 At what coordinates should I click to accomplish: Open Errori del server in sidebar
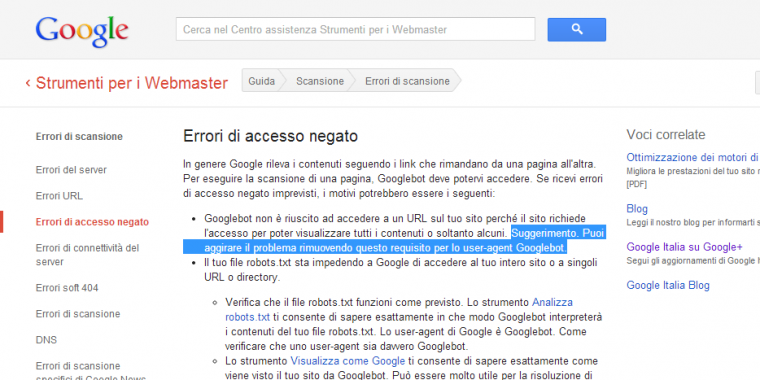(71, 170)
